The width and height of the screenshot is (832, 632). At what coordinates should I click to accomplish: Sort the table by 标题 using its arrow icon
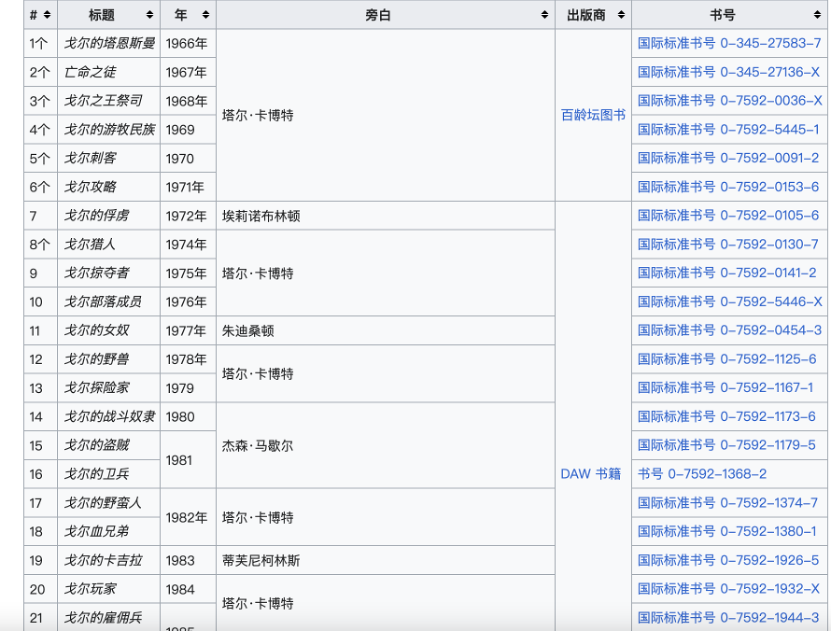[x=150, y=15]
